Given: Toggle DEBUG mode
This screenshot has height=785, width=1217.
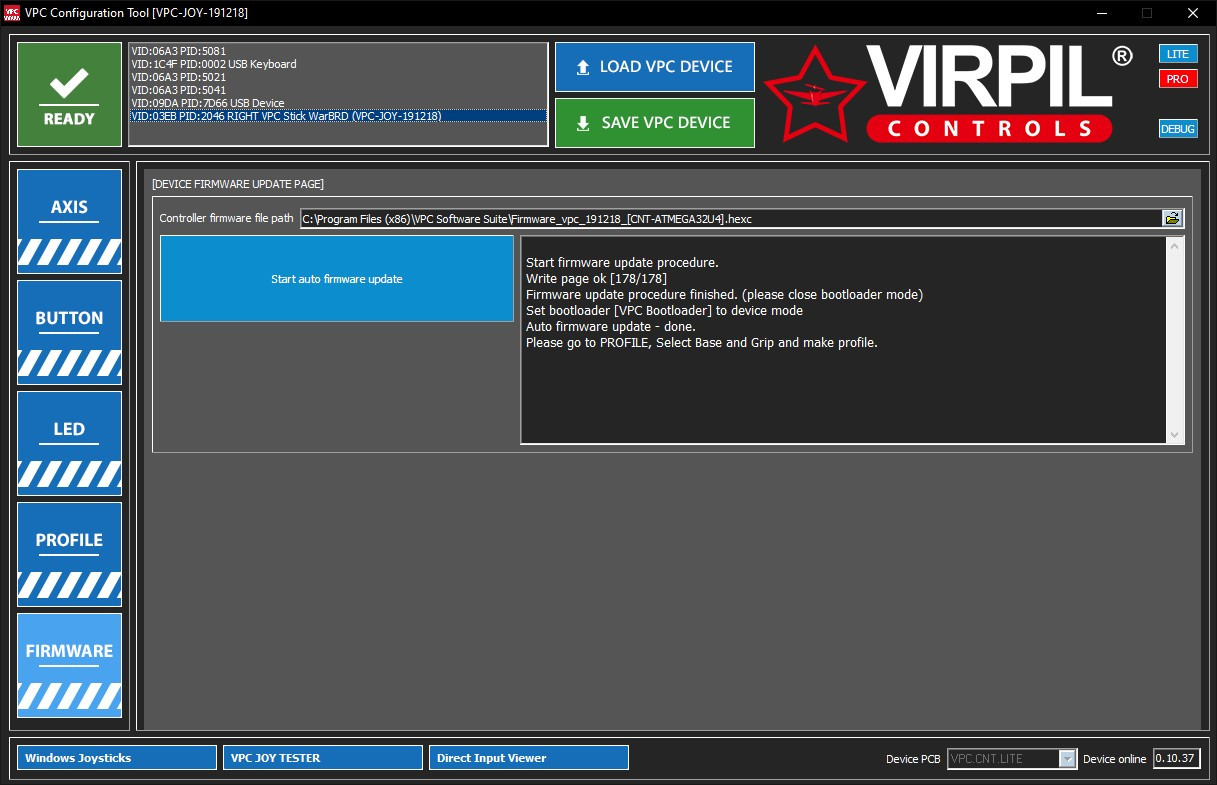Looking at the screenshot, I should [x=1178, y=129].
